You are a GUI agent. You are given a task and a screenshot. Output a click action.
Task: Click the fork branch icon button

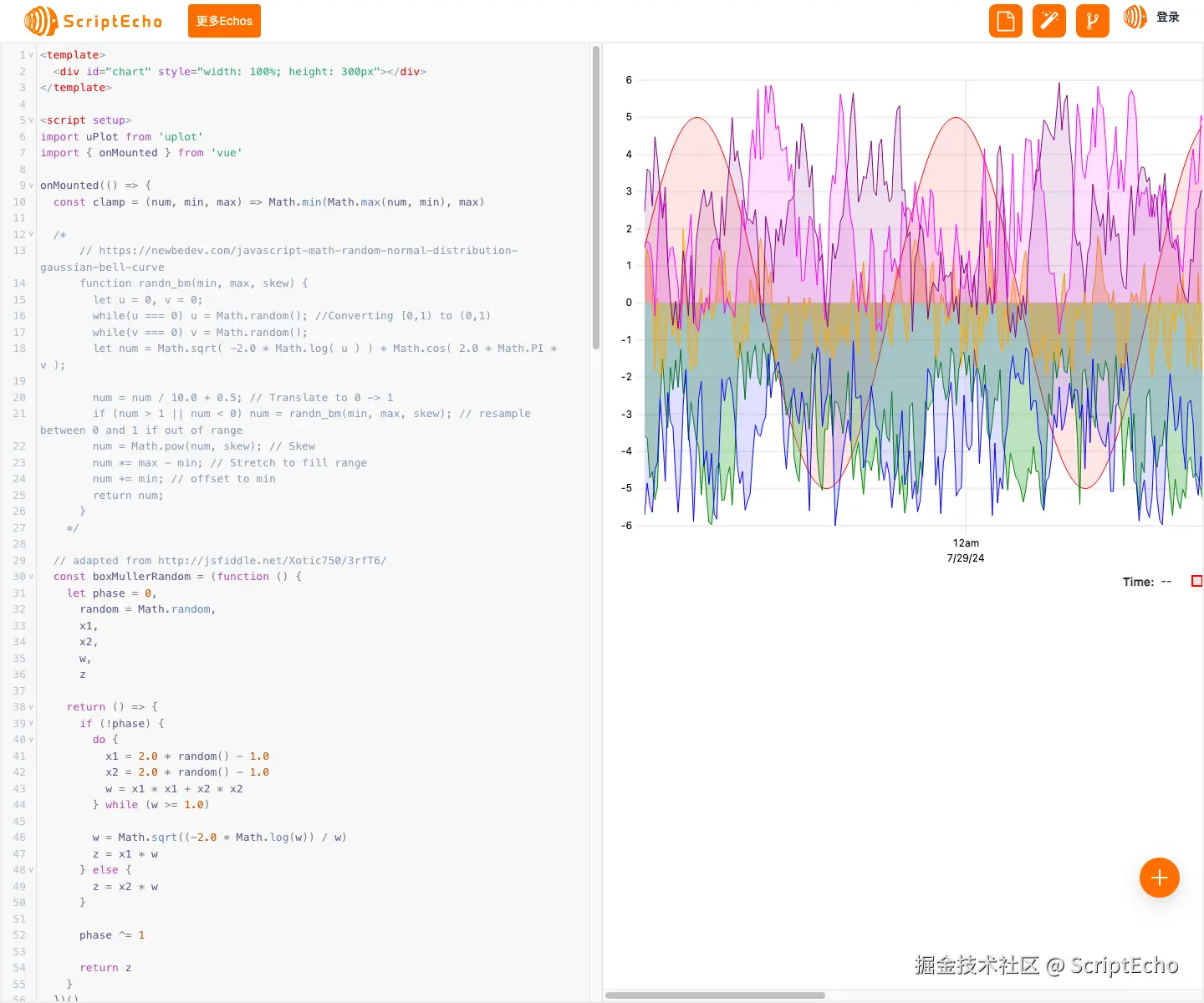1093,21
